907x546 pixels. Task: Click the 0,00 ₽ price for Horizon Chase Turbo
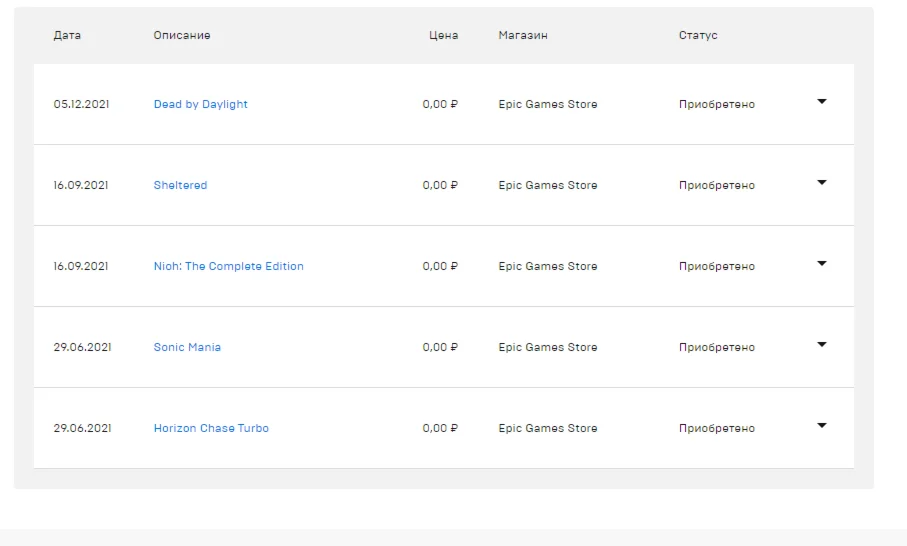point(440,428)
